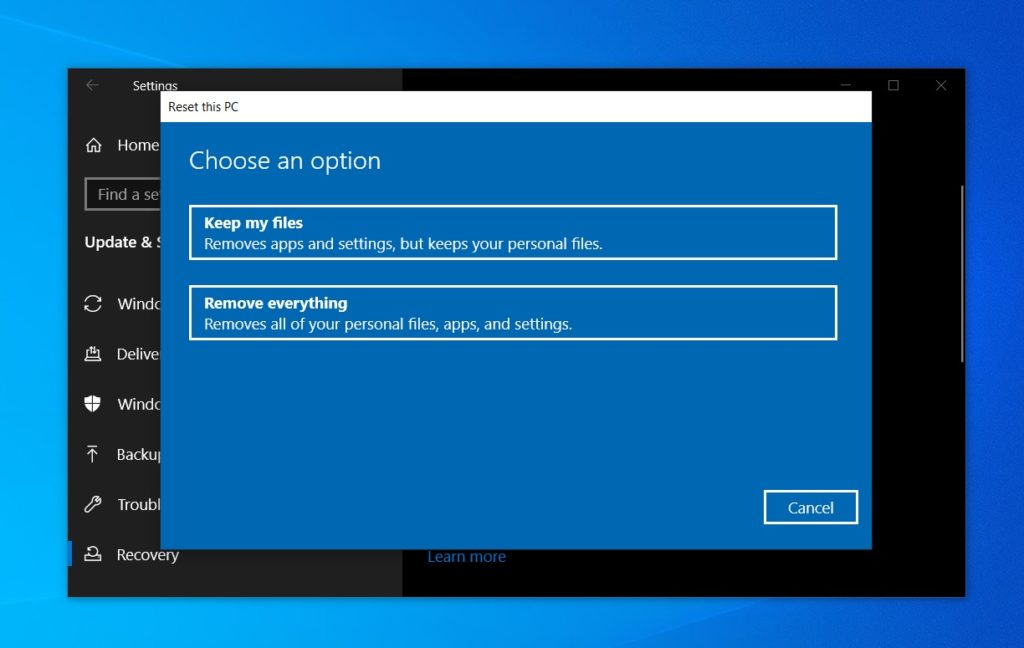Maximize the Settings window

[893, 85]
